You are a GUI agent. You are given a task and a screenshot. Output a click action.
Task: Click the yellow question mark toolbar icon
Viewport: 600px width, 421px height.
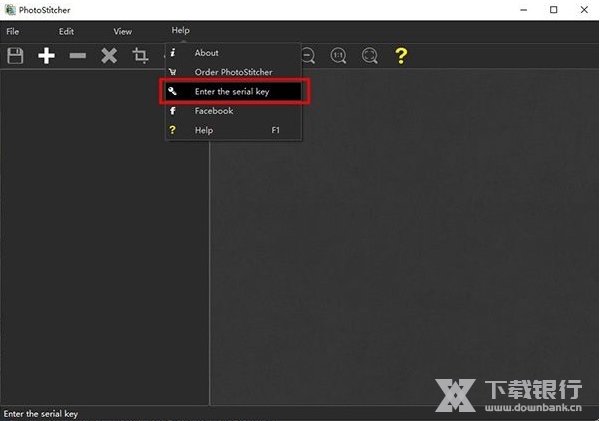click(401, 56)
